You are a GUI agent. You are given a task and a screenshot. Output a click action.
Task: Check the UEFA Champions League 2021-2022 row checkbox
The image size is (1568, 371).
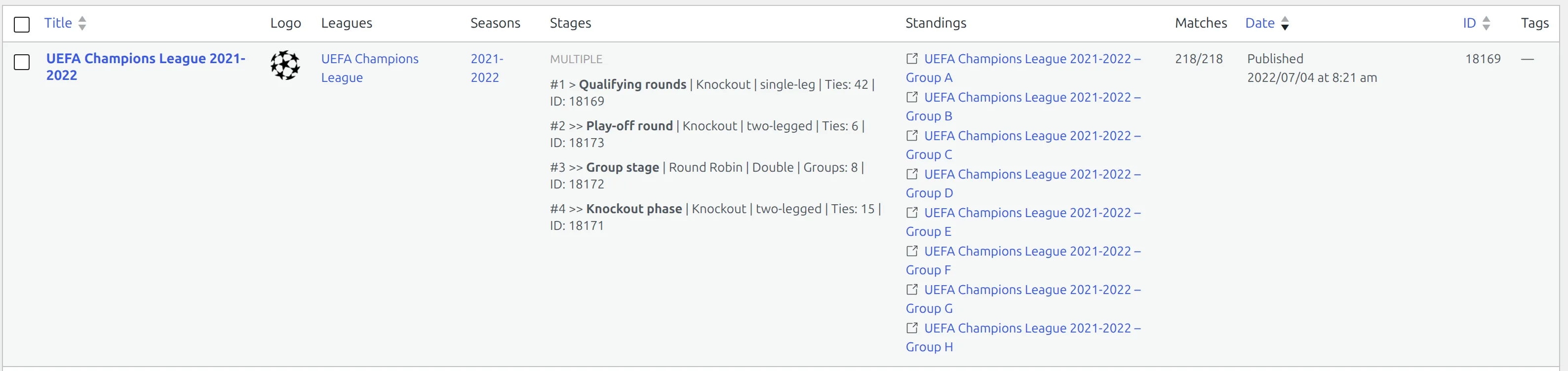22,62
